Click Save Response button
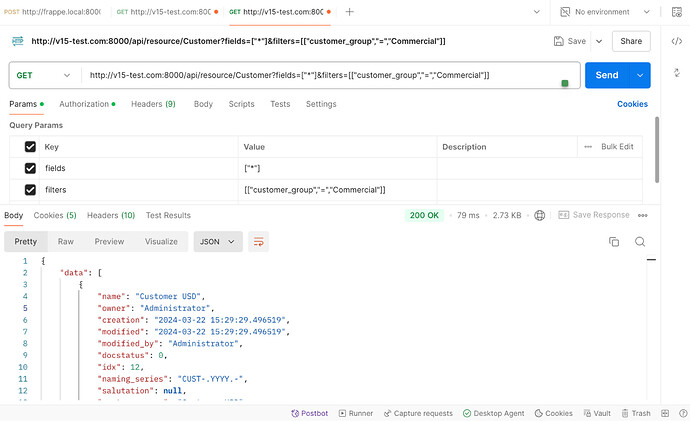This screenshot has height=421, width=690. click(x=594, y=215)
